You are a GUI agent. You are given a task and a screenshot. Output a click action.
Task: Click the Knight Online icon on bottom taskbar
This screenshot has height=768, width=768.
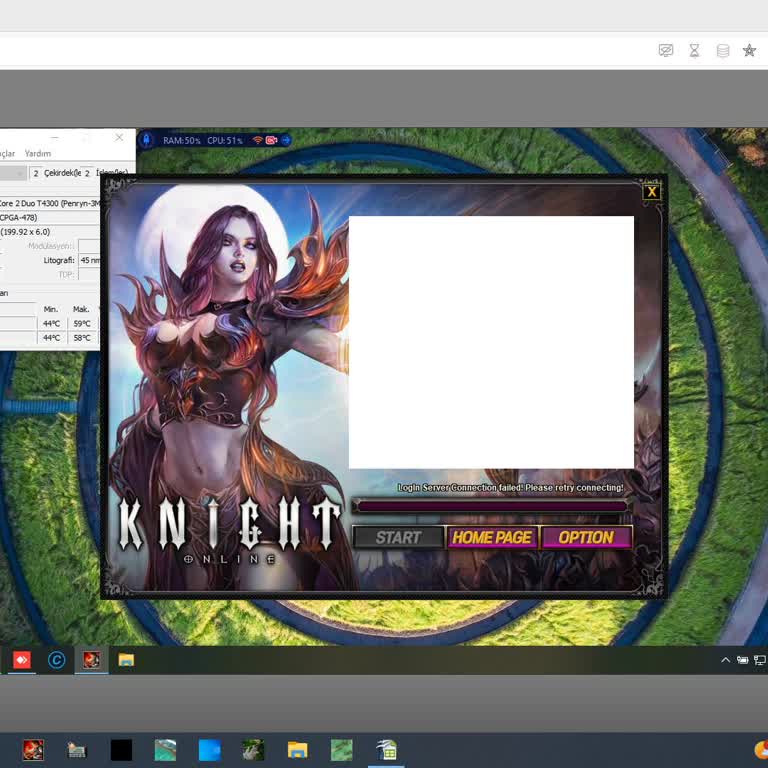click(33, 750)
